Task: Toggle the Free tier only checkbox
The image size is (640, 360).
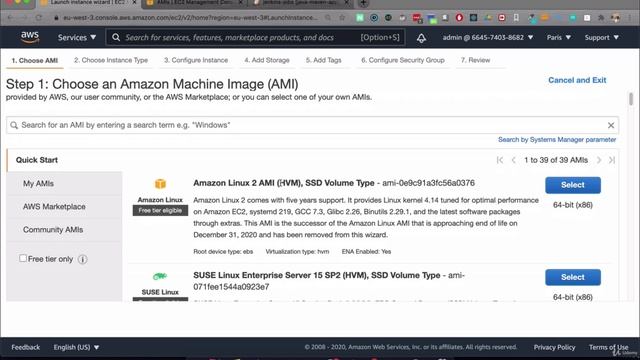Action: coord(23,258)
